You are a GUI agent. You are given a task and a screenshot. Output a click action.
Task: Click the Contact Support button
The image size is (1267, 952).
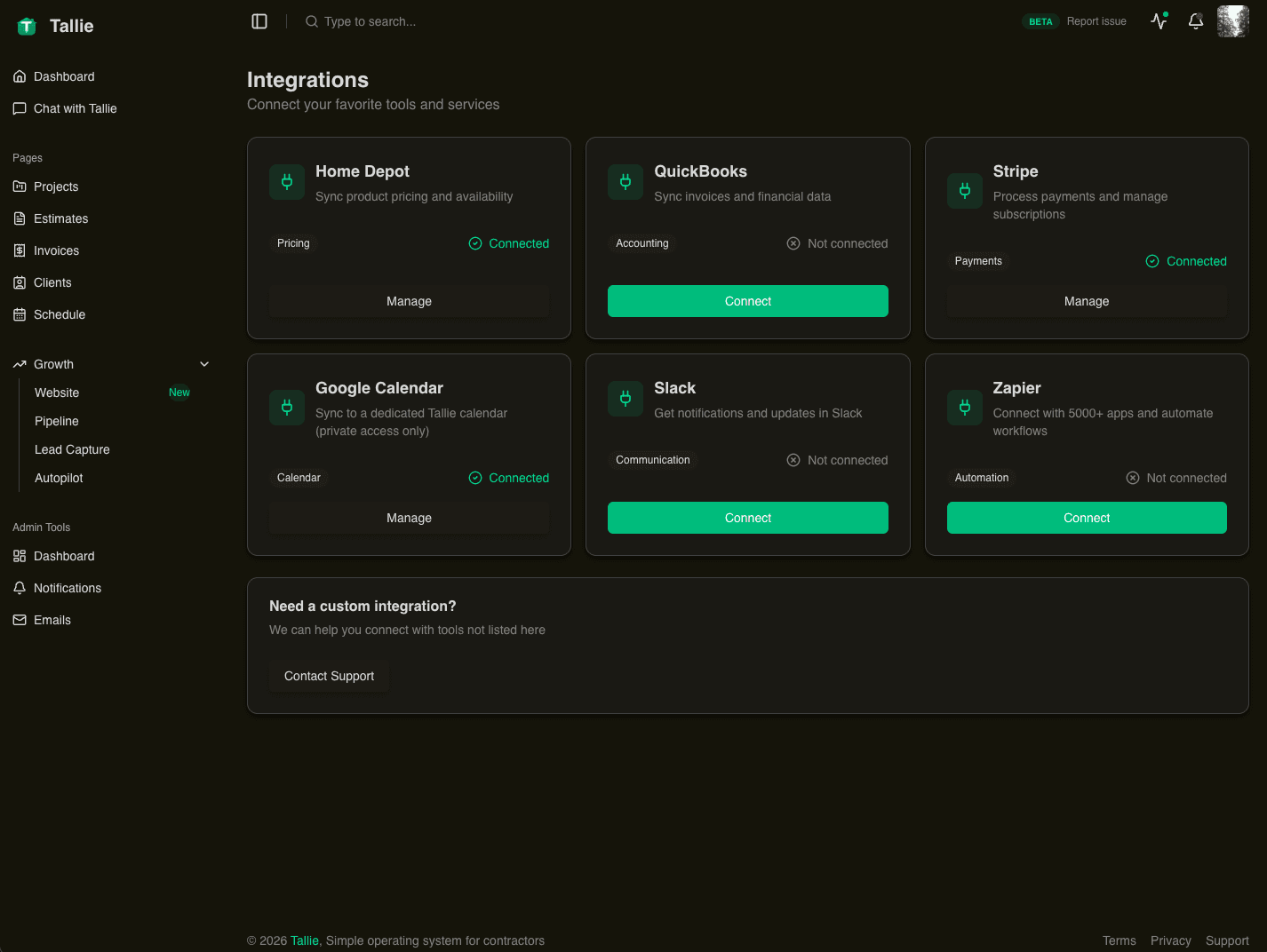coord(329,676)
